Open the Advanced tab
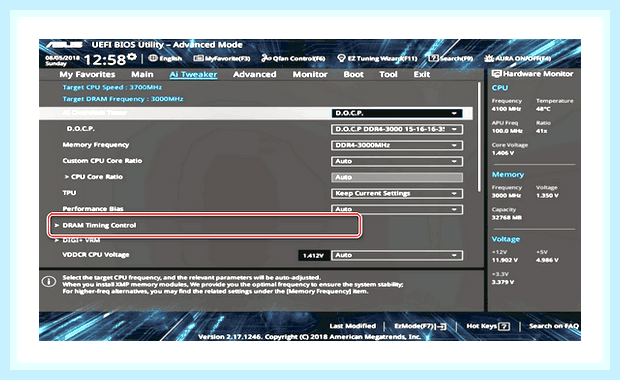620x380 pixels. (x=254, y=74)
